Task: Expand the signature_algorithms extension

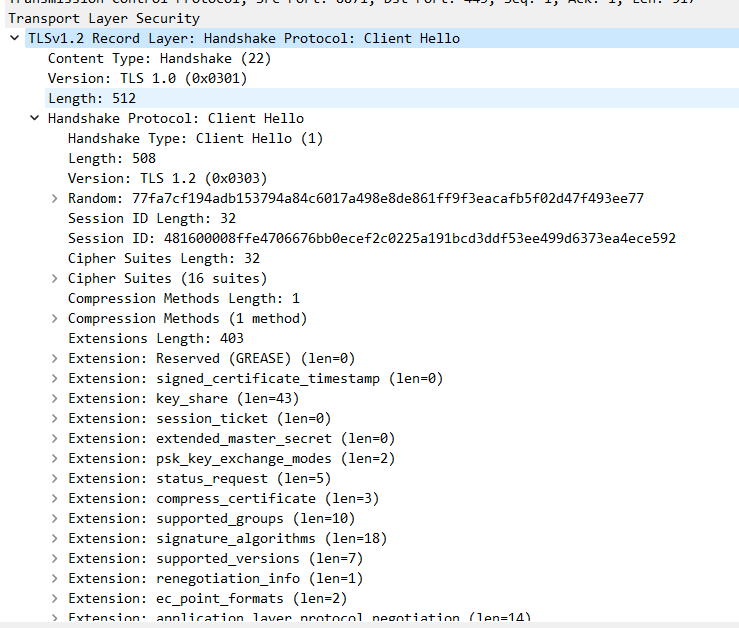Action: pyautogui.click(x=55, y=538)
